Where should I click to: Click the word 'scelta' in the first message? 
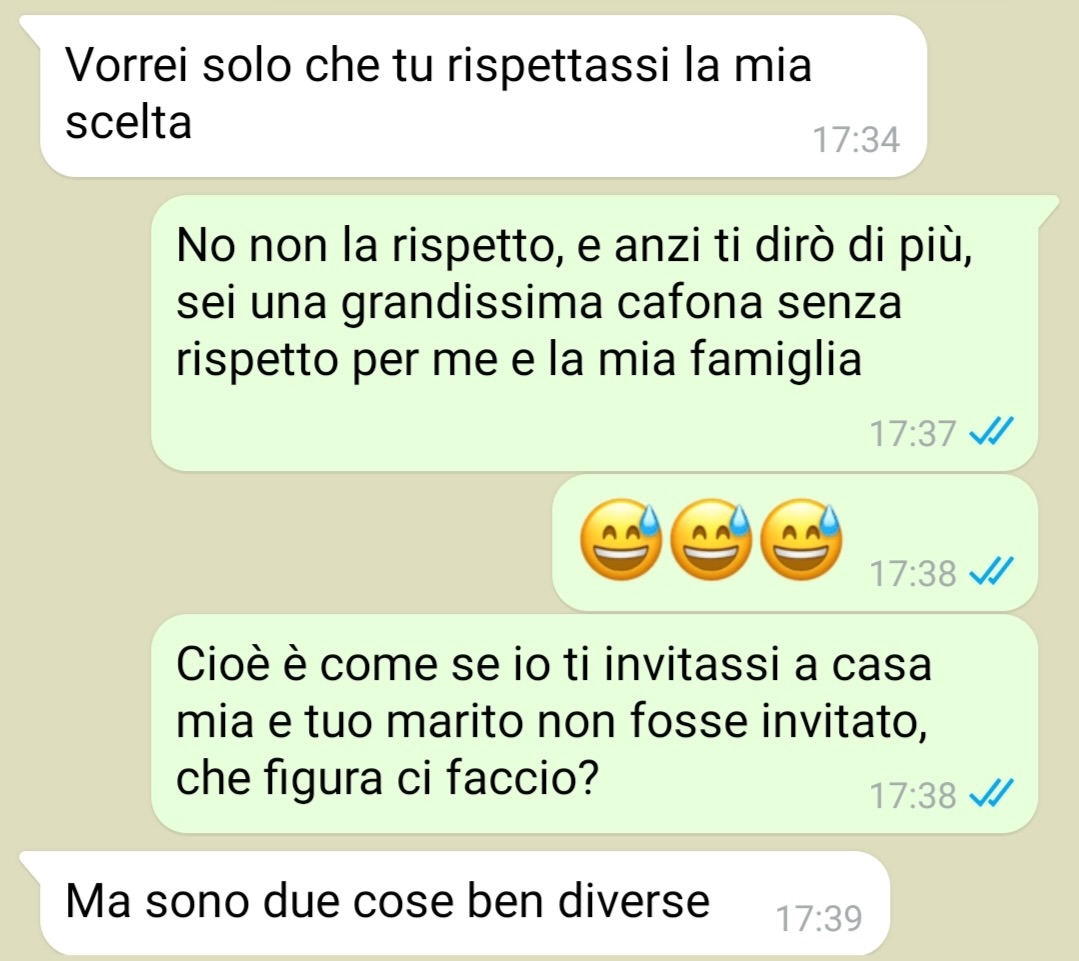pos(128,122)
